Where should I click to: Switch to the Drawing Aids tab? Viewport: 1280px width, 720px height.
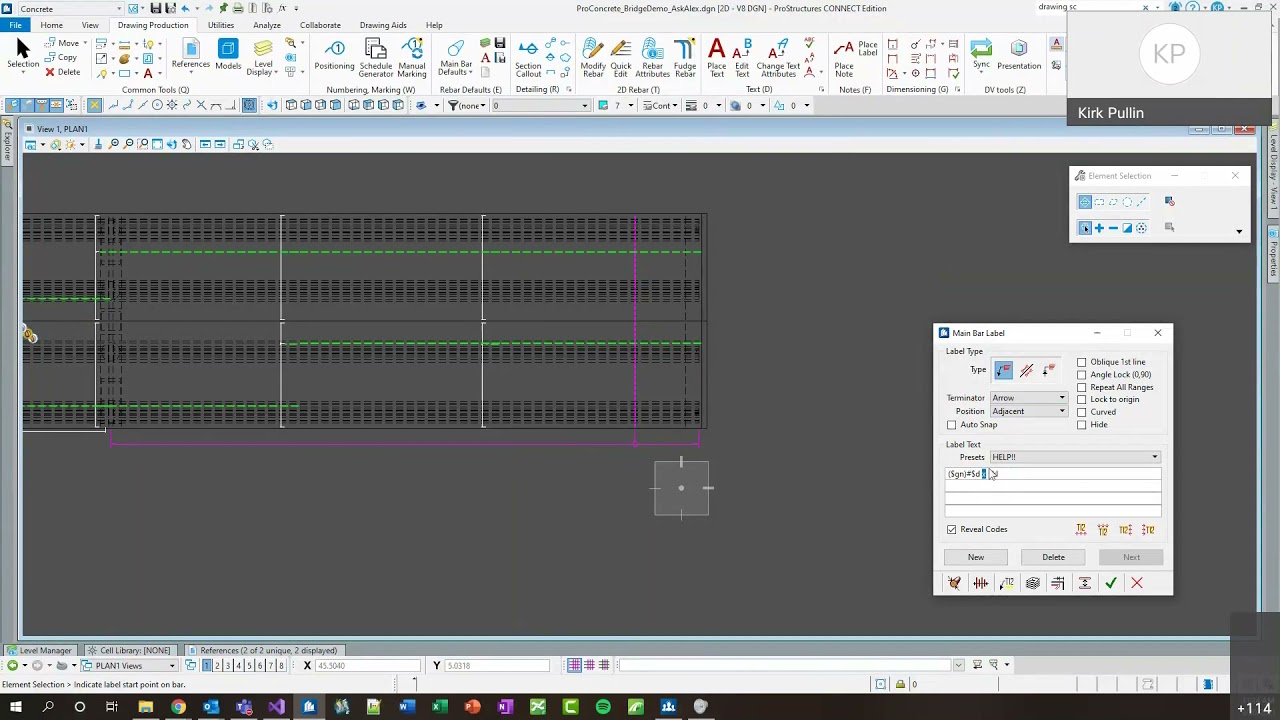(383, 25)
